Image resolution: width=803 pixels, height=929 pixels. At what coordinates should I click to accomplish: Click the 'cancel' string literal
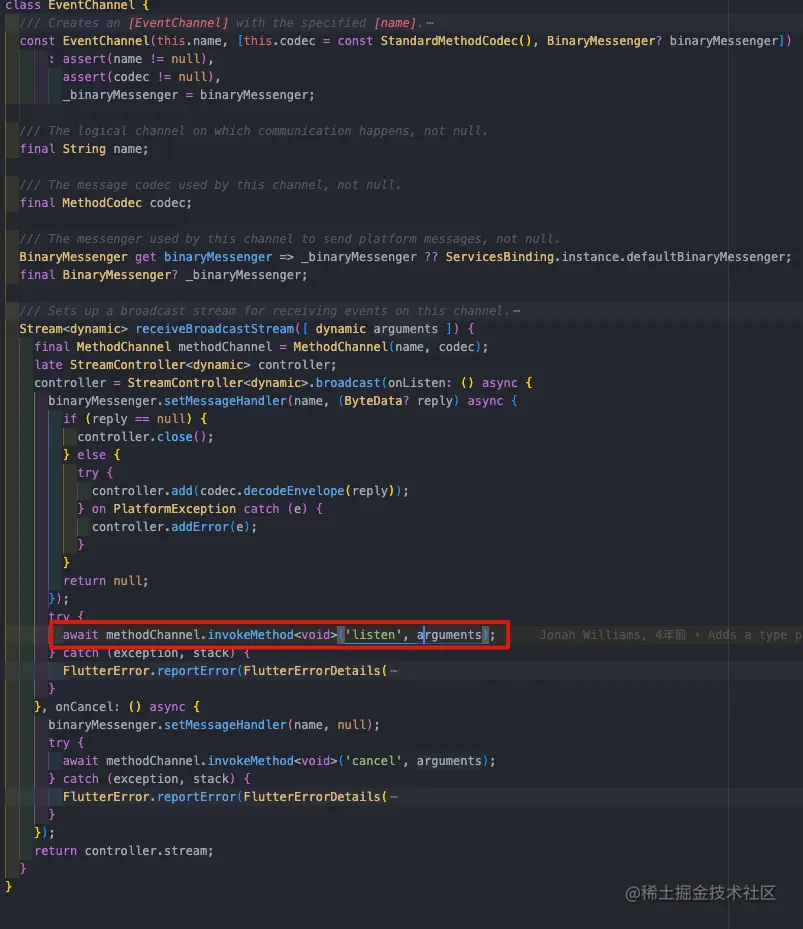[373, 761]
